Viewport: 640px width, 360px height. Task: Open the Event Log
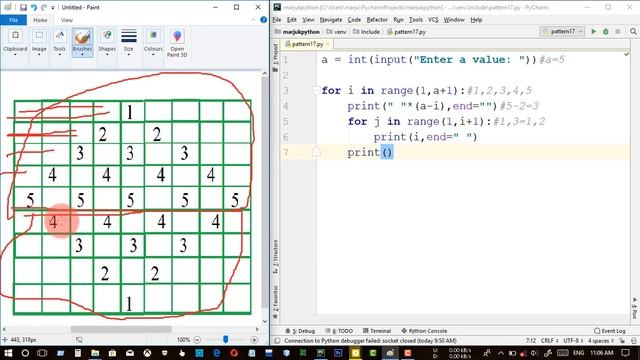610,331
